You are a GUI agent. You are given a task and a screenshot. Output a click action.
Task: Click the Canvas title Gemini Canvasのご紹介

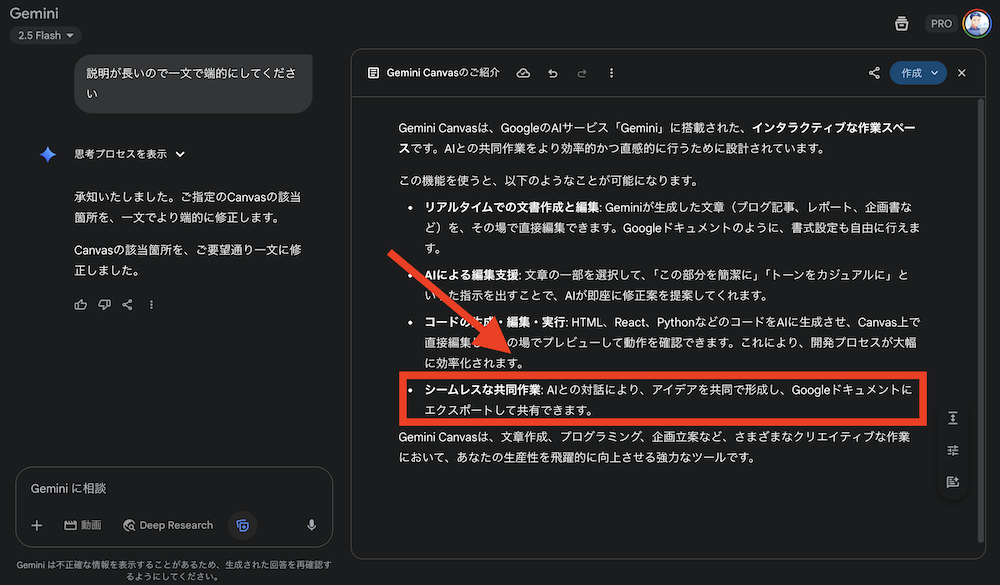coord(443,73)
